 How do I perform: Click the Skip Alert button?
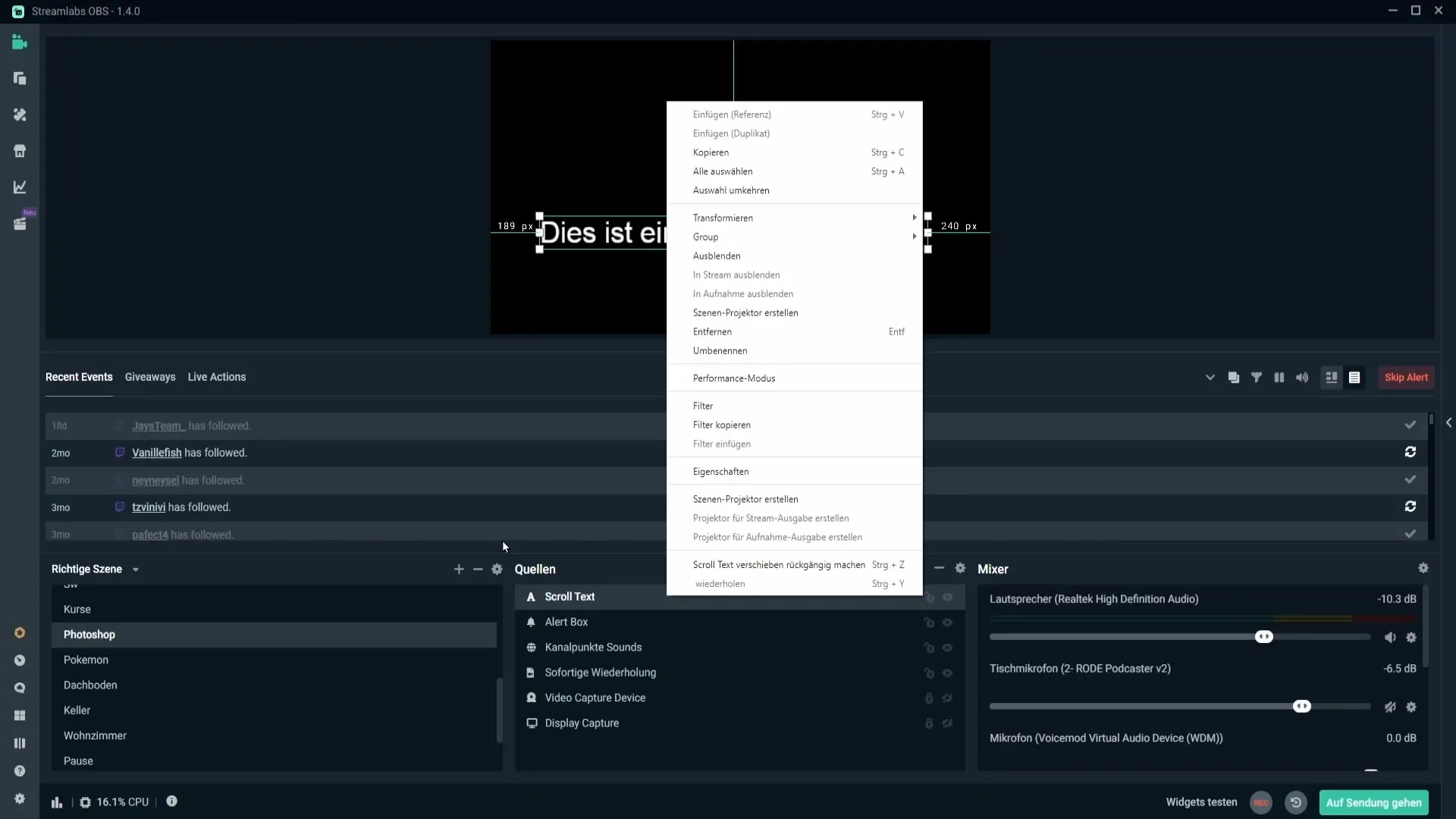click(1405, 377)
